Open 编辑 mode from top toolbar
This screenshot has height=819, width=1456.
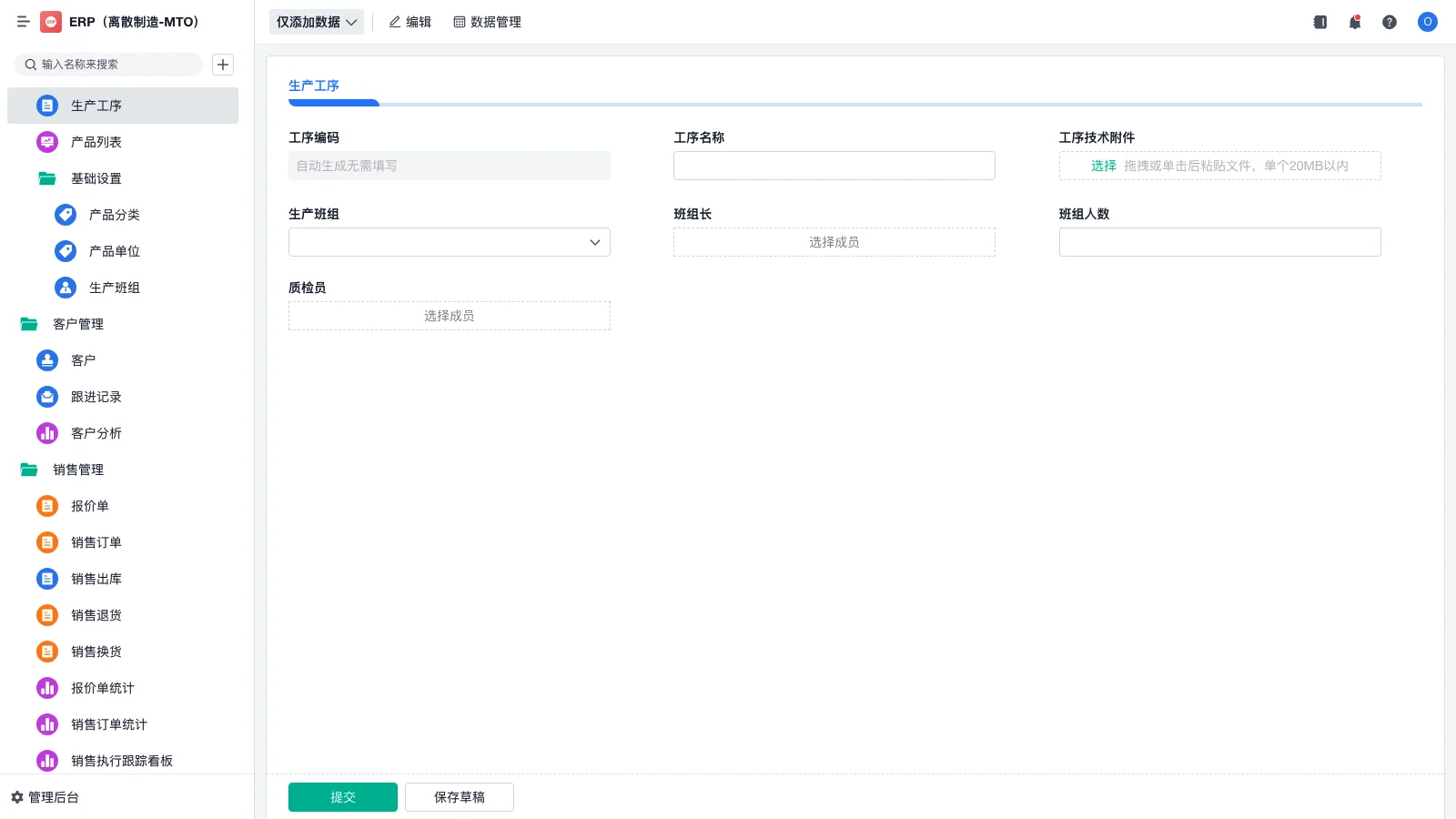409,22
